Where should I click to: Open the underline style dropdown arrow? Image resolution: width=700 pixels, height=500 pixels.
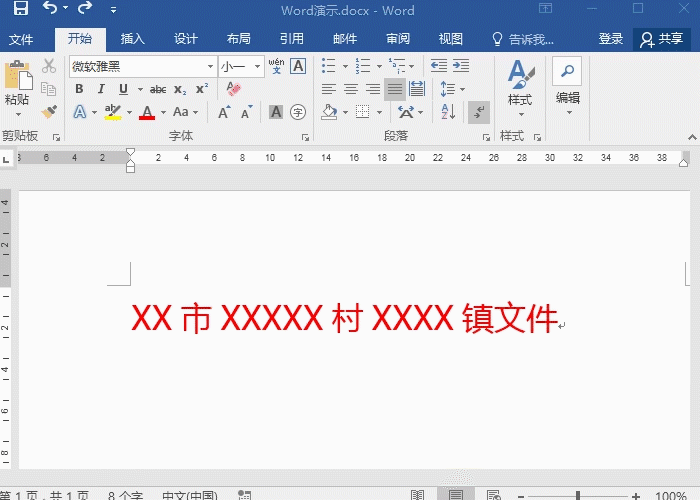click(x=140, y=89)
